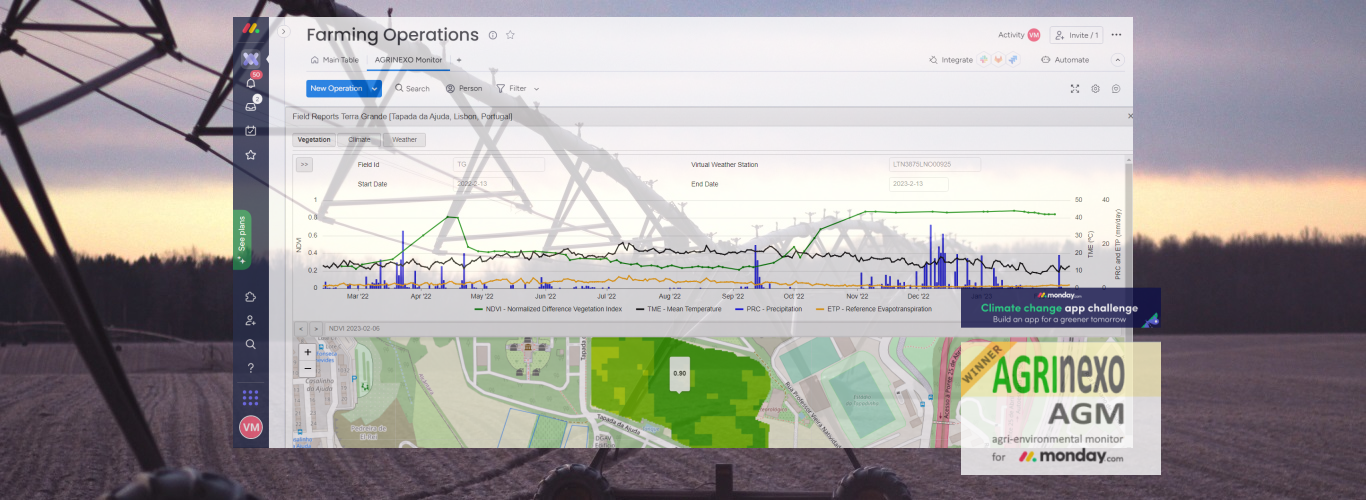This screenshot has width=1366, height=500.
Task: Click the See plans button
Action: click(x=242, y=240)
